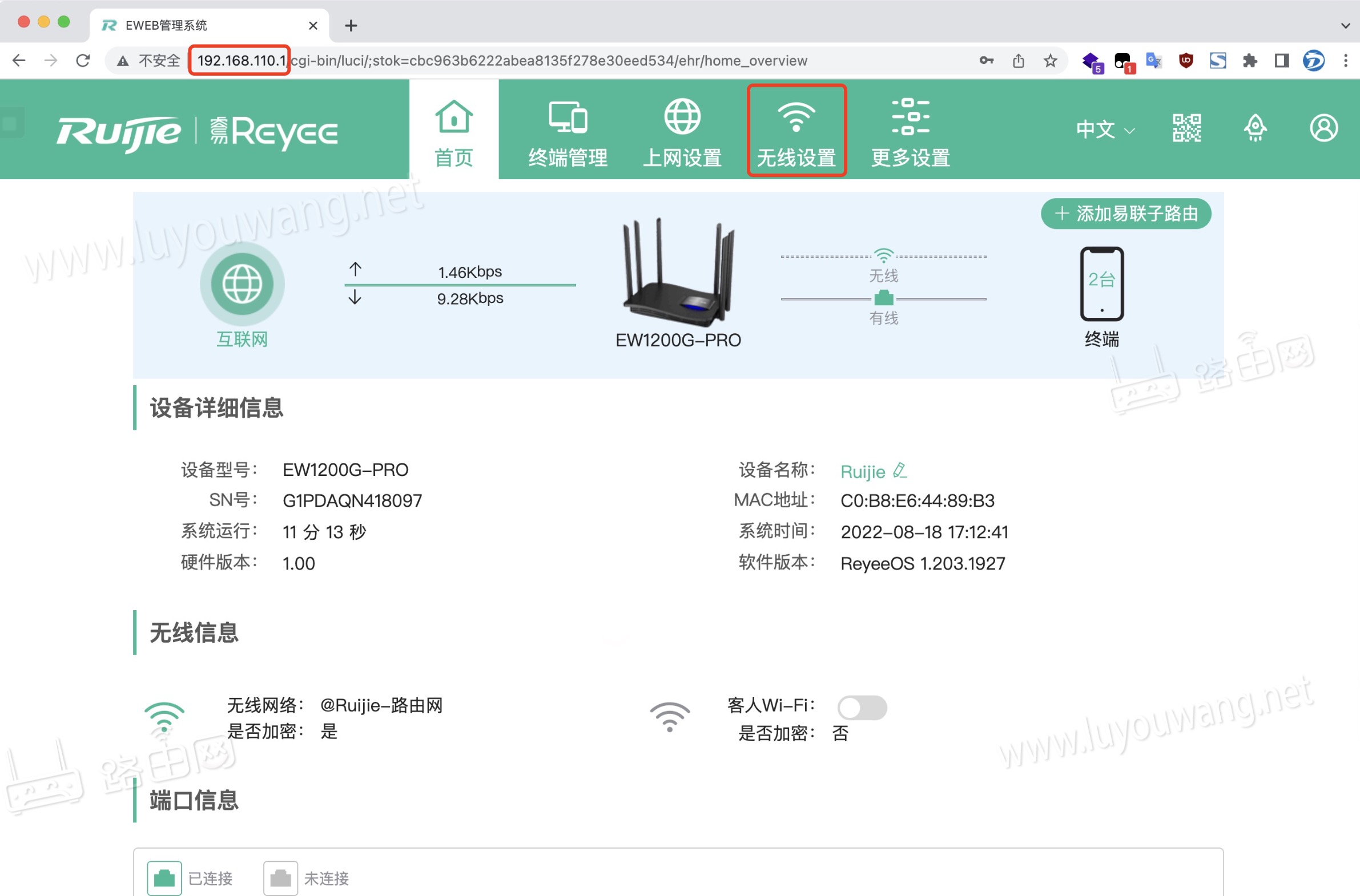Open the uBlock Origin extension icon
1360x896 pixels.
1186,60
